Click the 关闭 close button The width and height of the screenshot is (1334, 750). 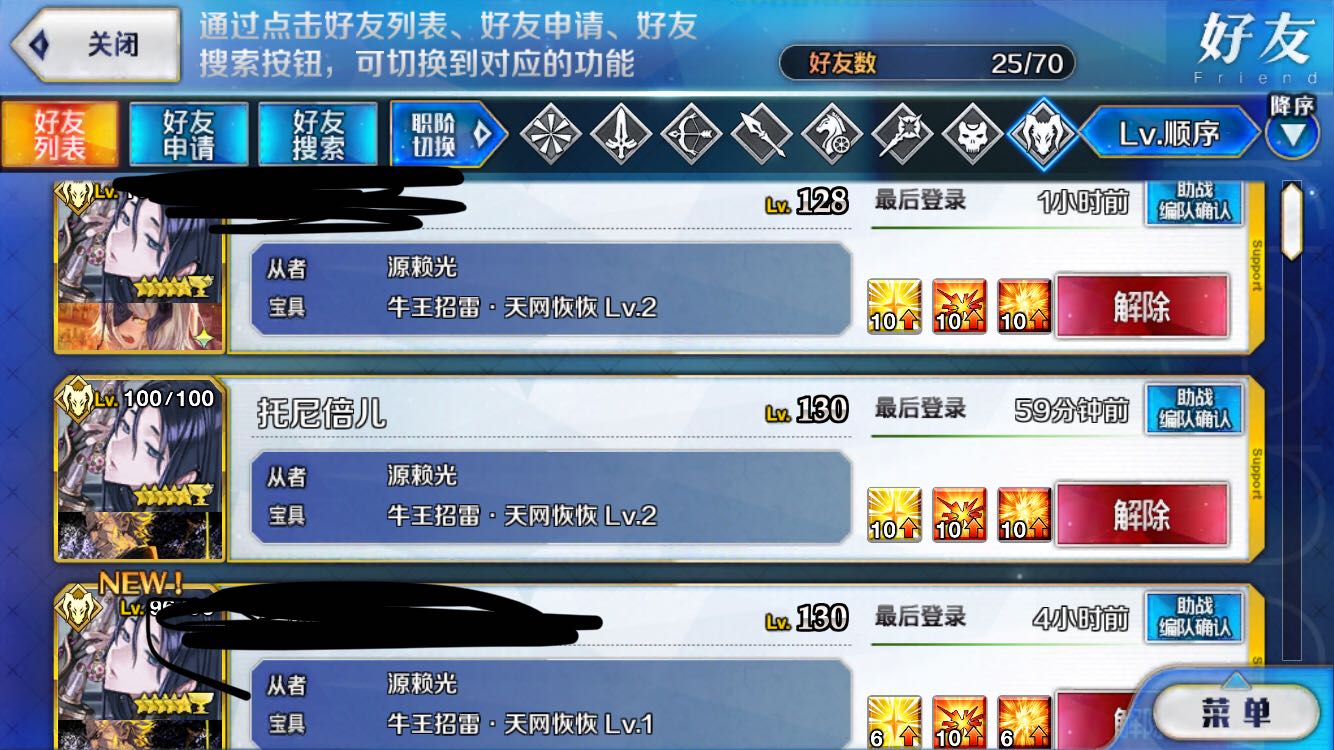pos(96,45)
